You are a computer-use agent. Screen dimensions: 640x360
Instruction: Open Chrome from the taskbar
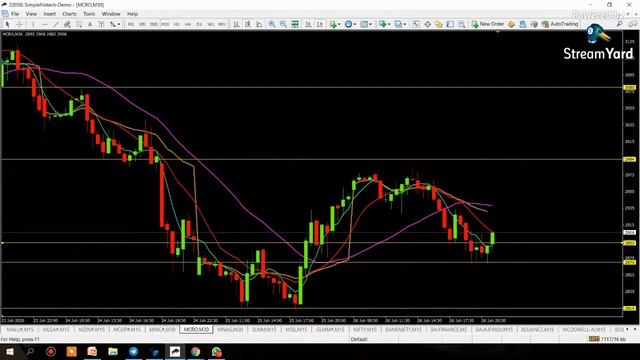coord(196,351)
